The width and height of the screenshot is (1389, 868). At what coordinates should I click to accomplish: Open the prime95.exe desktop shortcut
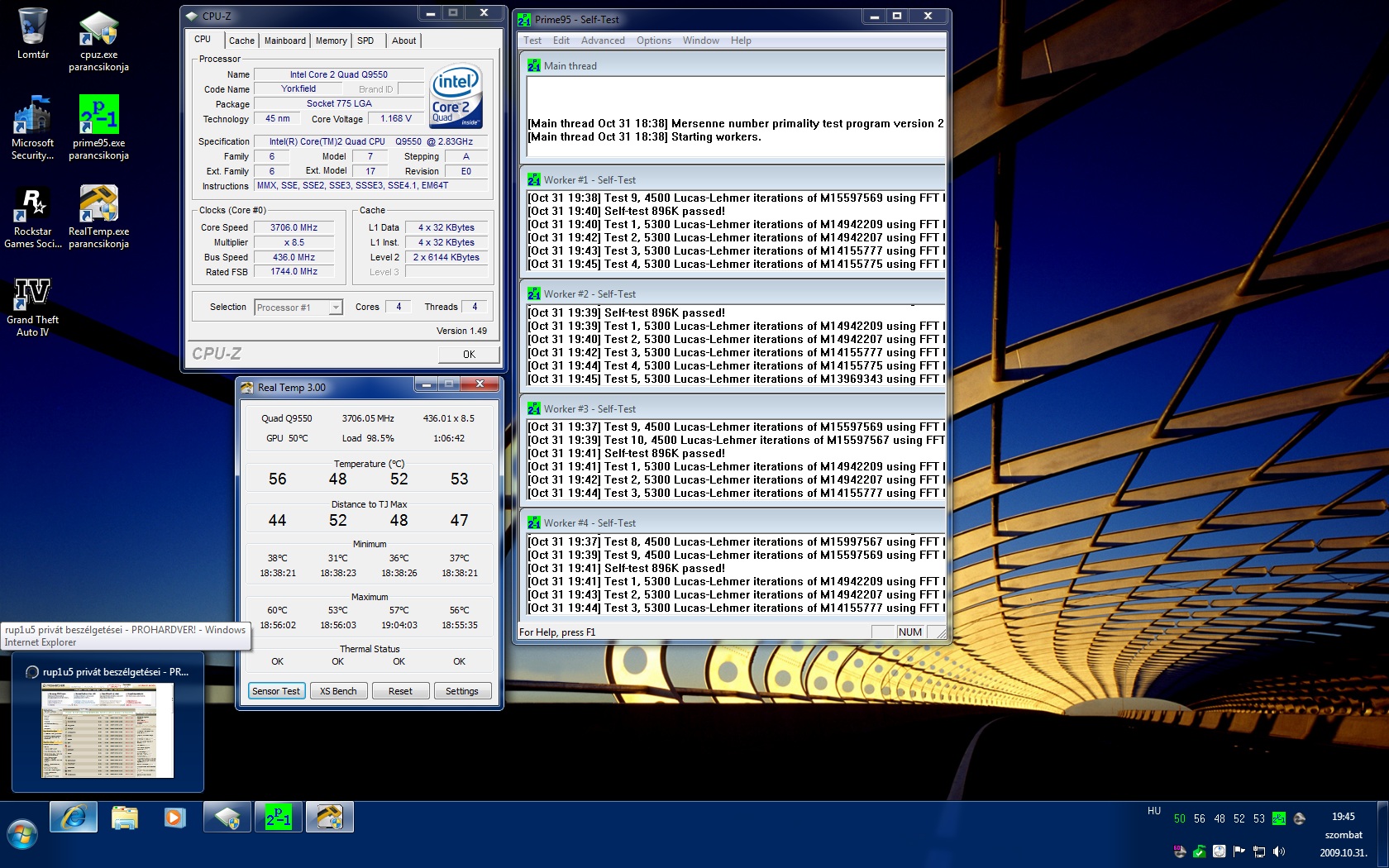coord(98,116)
